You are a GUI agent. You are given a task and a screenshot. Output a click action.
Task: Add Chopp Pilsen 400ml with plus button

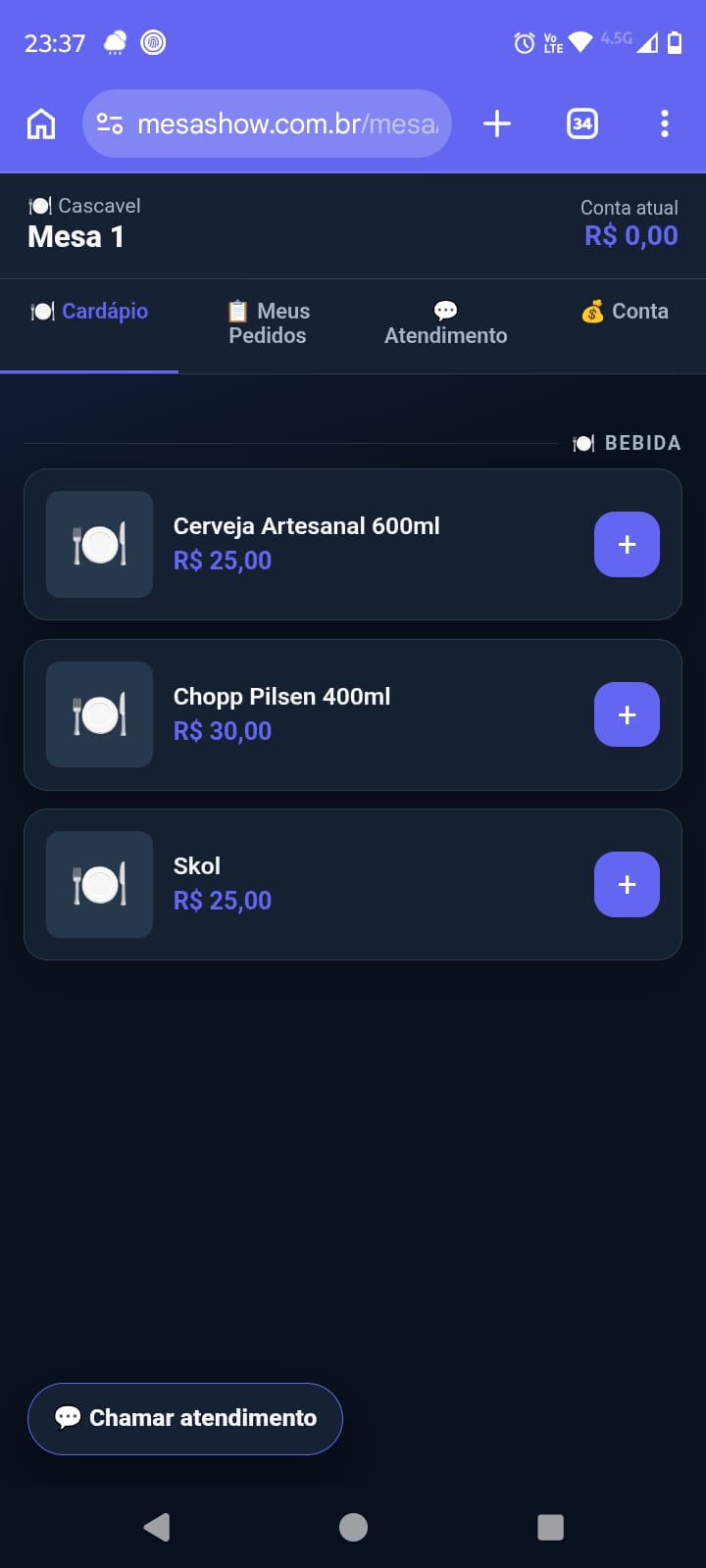pos(627,714)
